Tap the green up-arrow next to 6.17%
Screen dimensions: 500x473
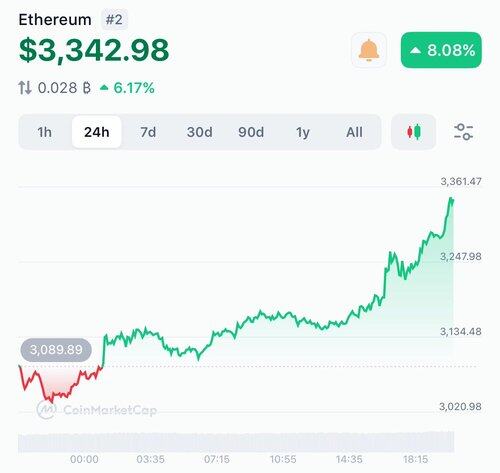click(104, 88)
